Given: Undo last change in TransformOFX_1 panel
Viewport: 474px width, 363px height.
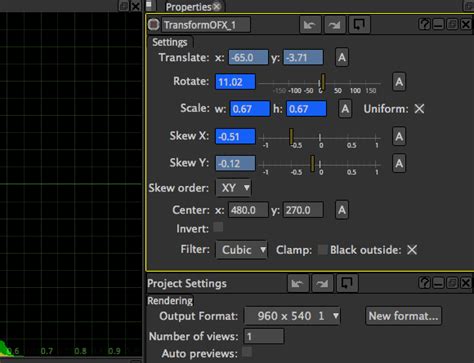Looking at the screenshot, I should pos(310,25).
